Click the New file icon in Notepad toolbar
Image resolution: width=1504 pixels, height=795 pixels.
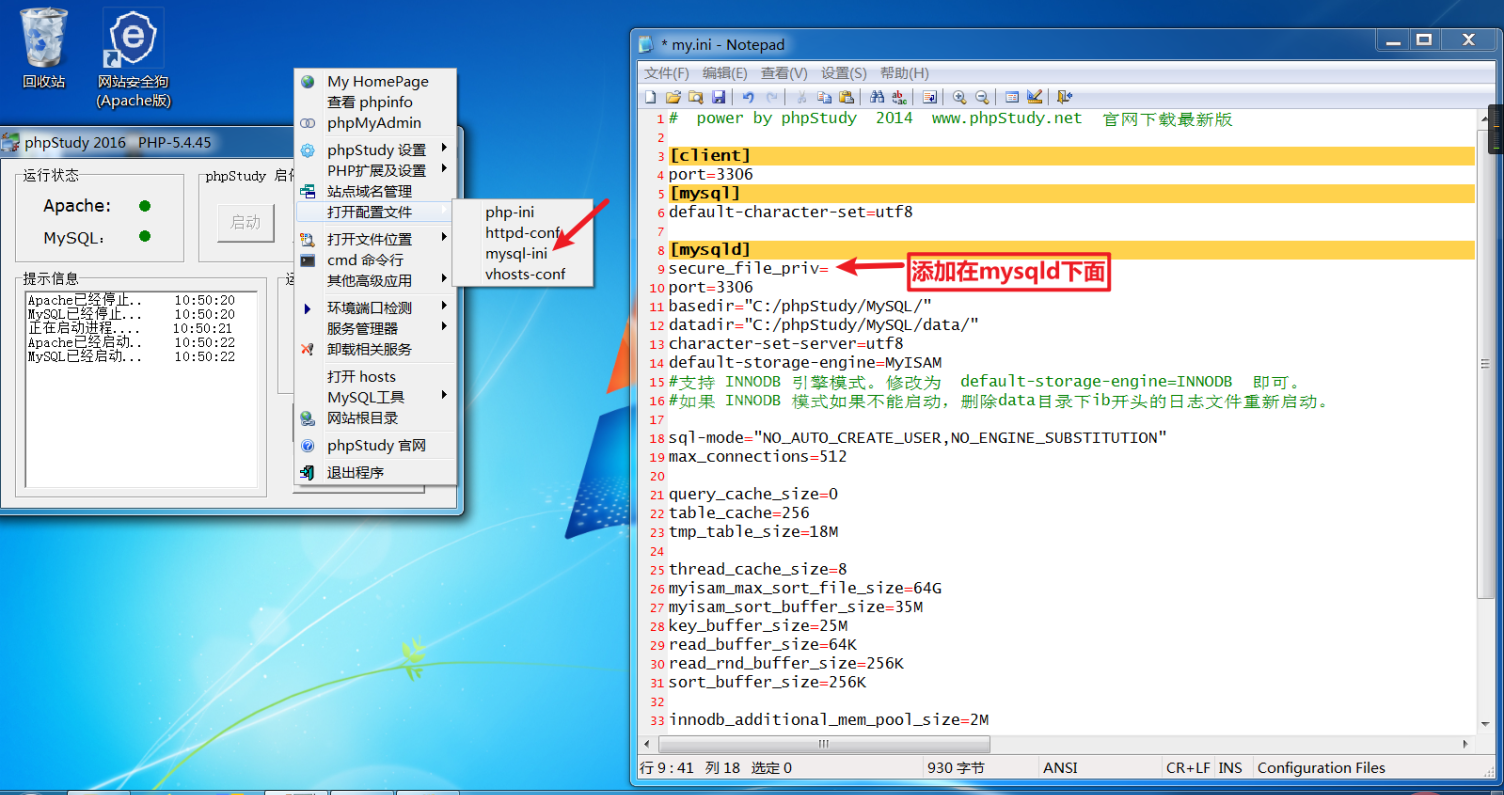pos(650,97)
